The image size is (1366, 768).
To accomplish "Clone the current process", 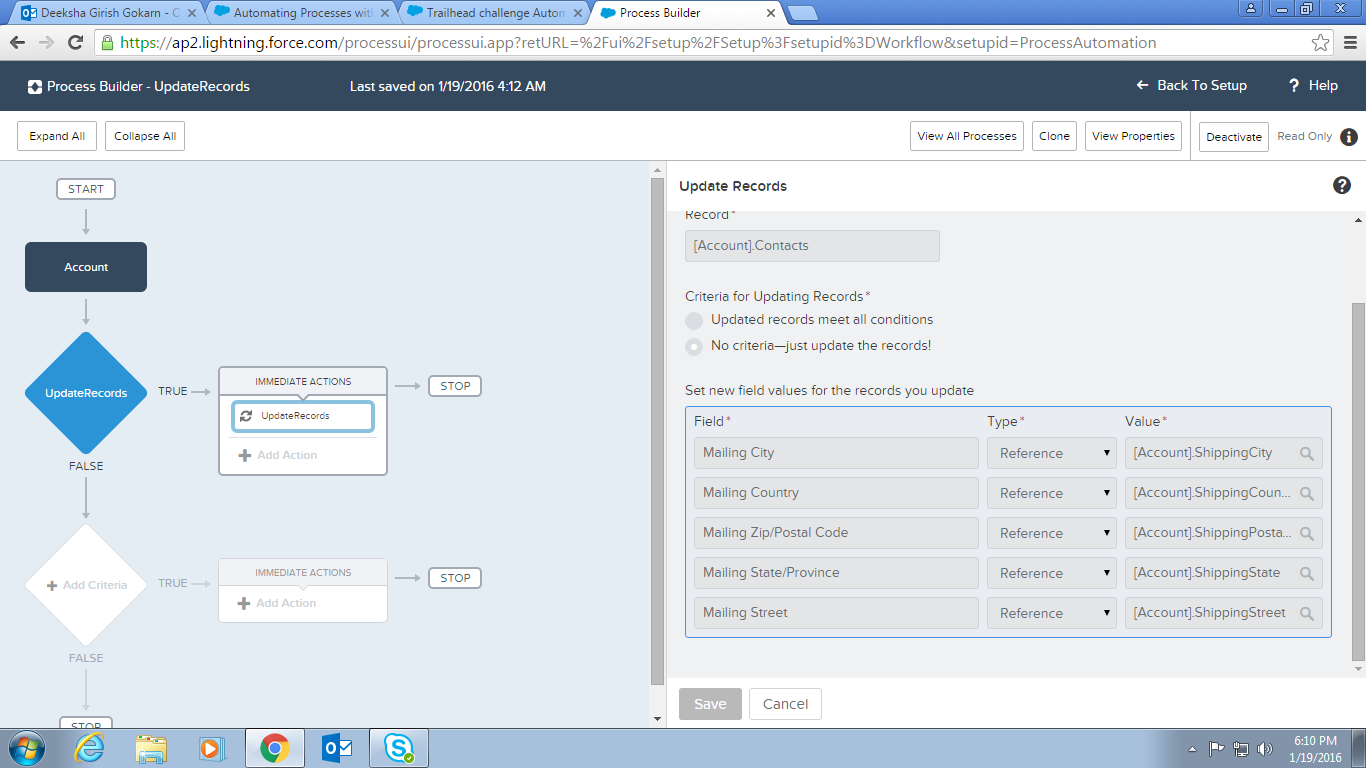I will pyautogui.click(x=1054, y=136).
